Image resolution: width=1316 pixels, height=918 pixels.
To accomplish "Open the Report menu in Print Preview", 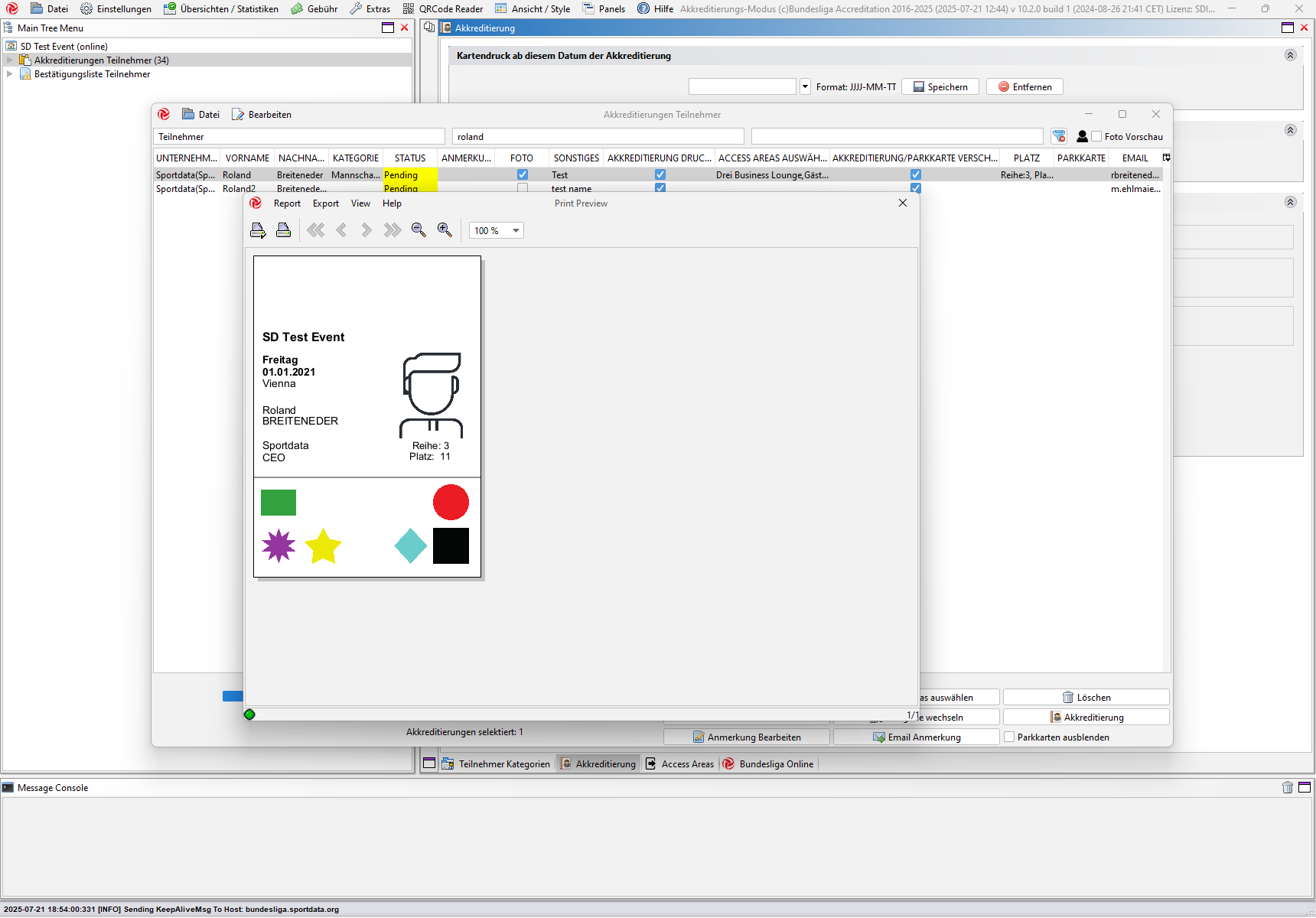I will point(287,203).
